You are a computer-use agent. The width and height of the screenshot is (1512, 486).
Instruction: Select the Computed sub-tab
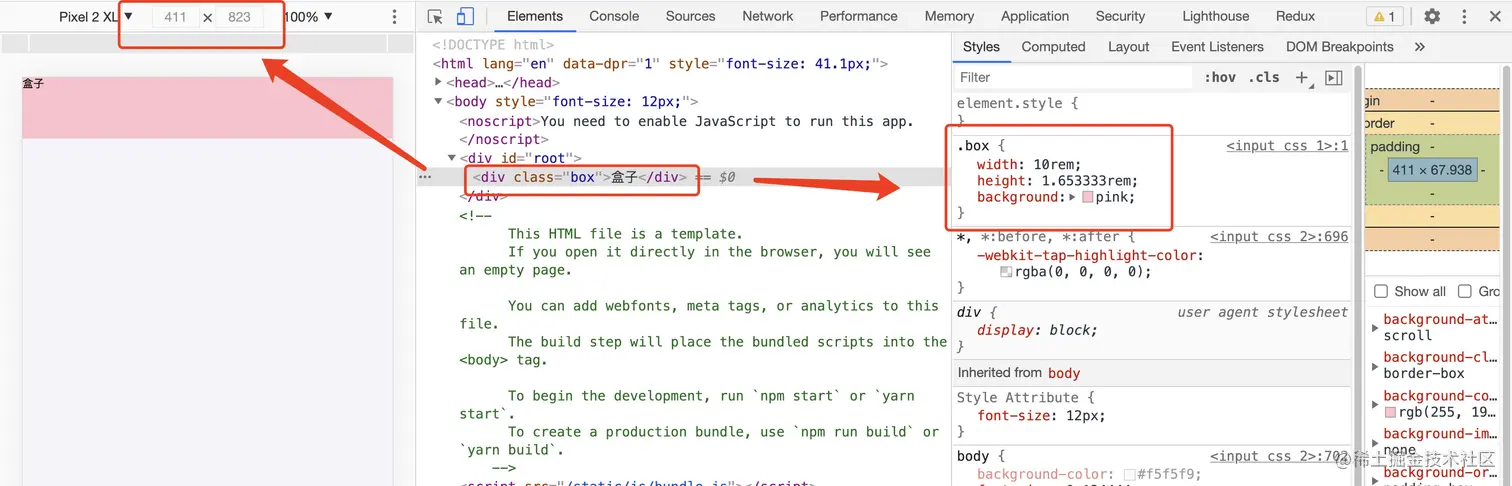pyautogui.click(x=1053, y=47)
